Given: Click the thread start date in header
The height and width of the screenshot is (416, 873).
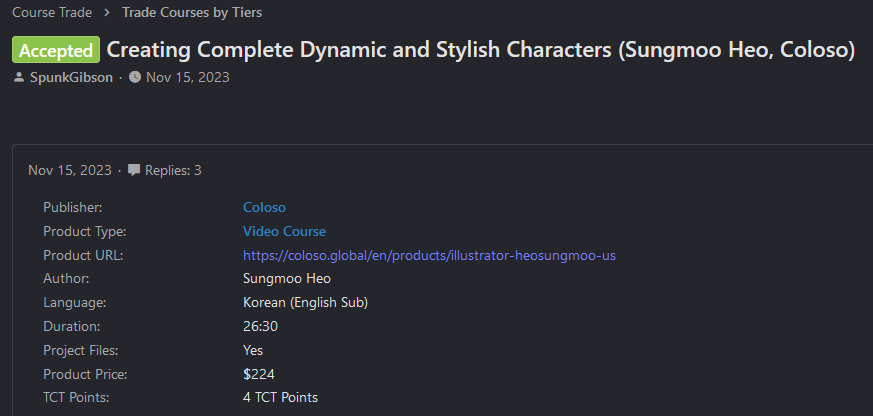Looking at the screenshot, I should pos(188,78).
